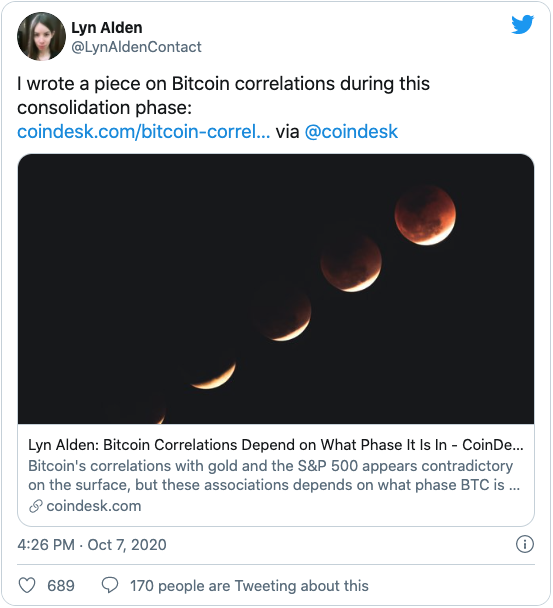
Task: Open the coindesk.com domain label
Action: pyautogui.click(x=93, y=506)
